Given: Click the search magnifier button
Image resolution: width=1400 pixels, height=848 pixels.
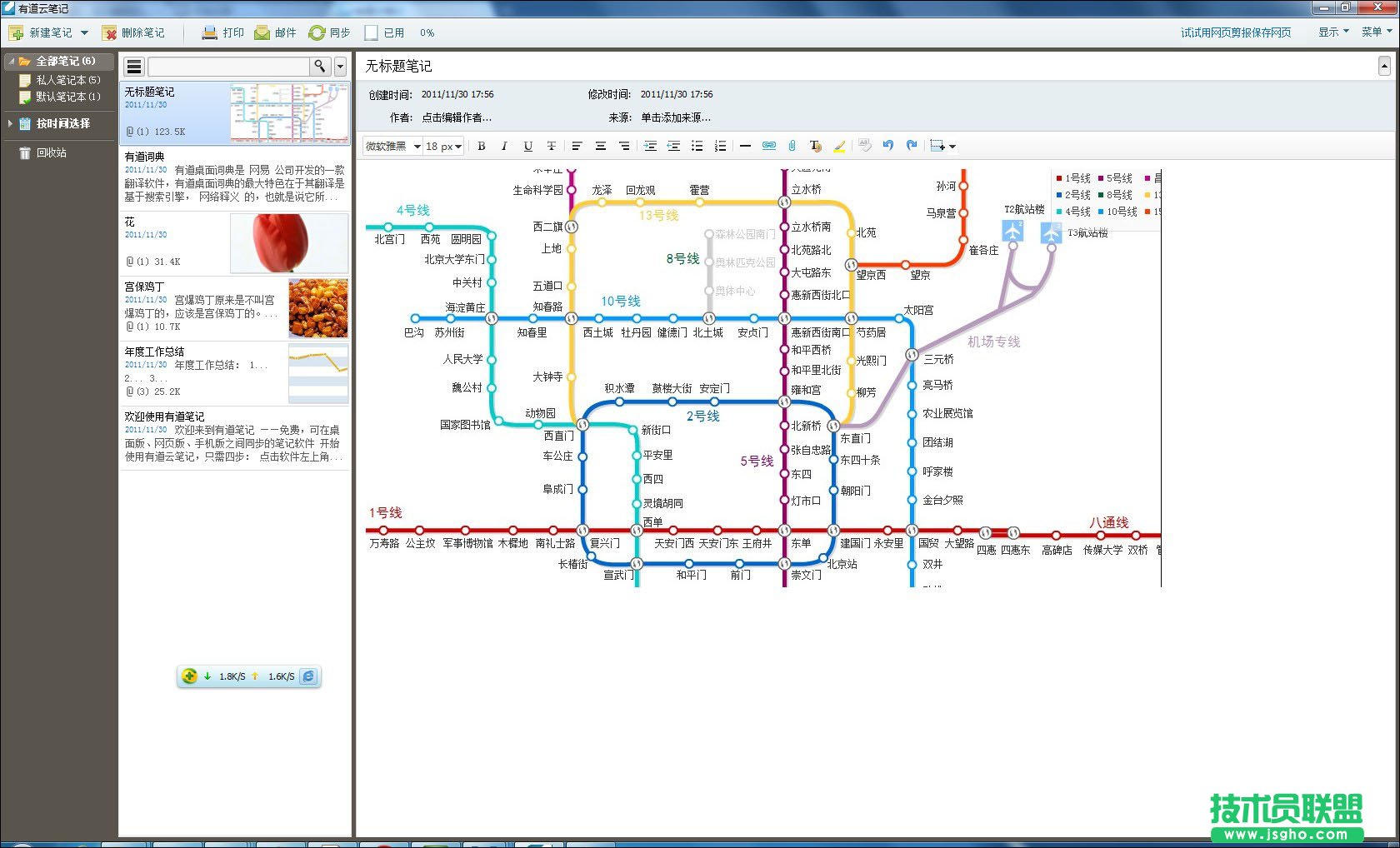Looking at the screenshot, I should coord(319,67).
